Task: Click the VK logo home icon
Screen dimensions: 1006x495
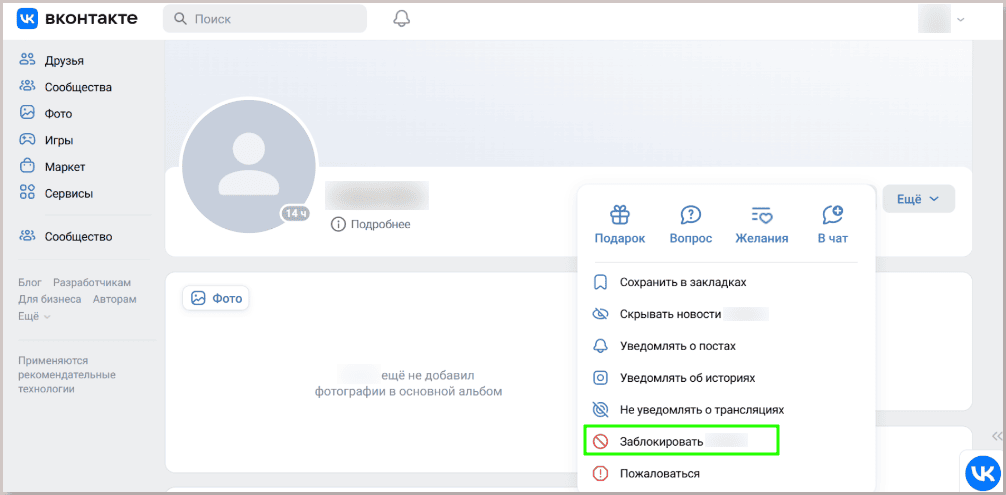Action: tap(27, 19)
